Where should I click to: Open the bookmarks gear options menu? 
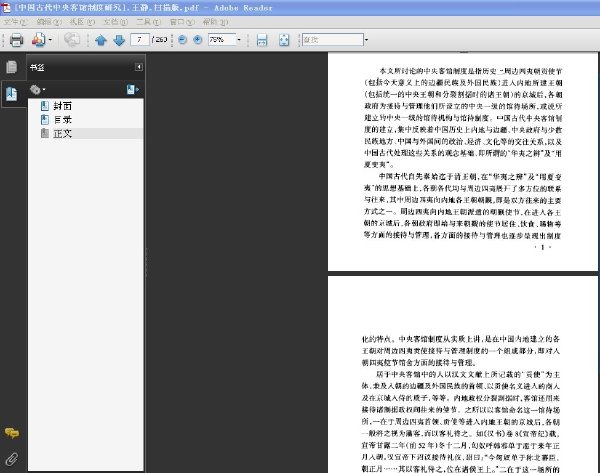[38, 90]
